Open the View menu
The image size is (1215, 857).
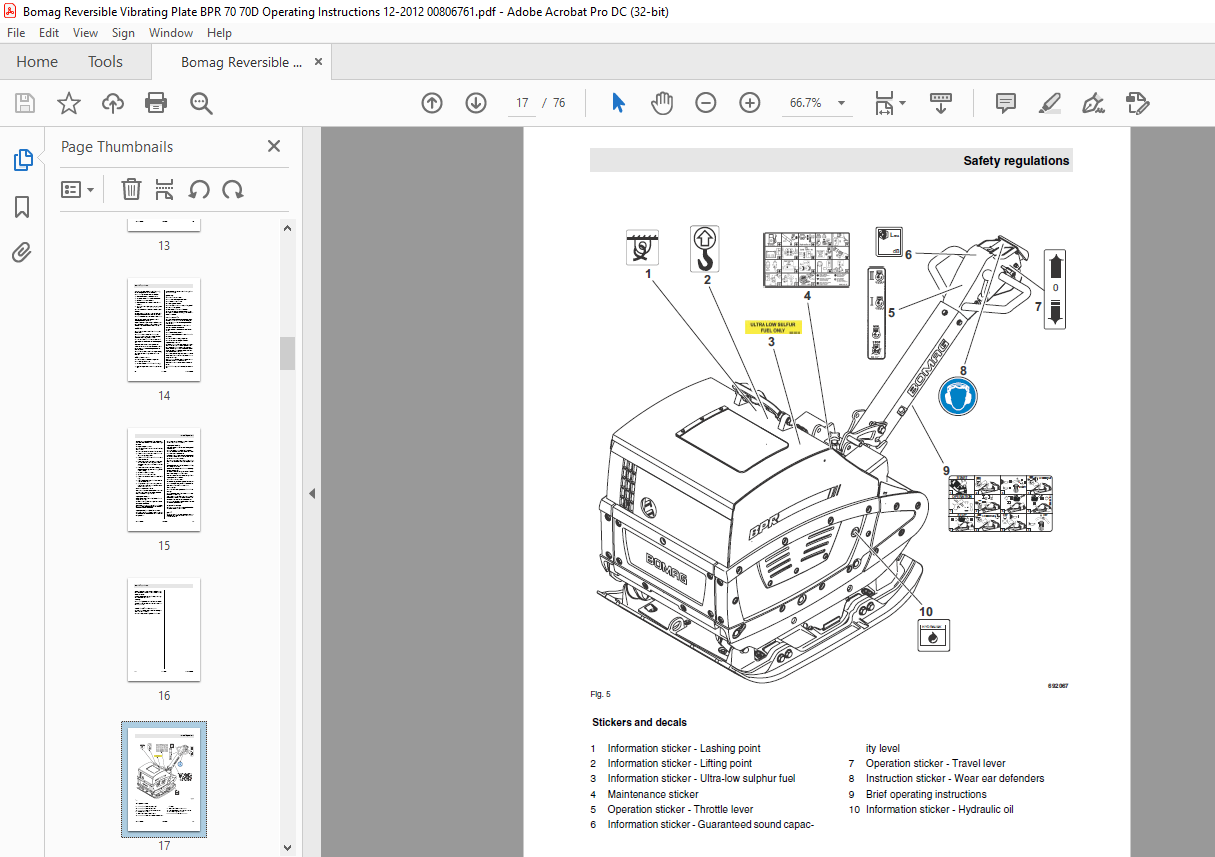[86, 33]
